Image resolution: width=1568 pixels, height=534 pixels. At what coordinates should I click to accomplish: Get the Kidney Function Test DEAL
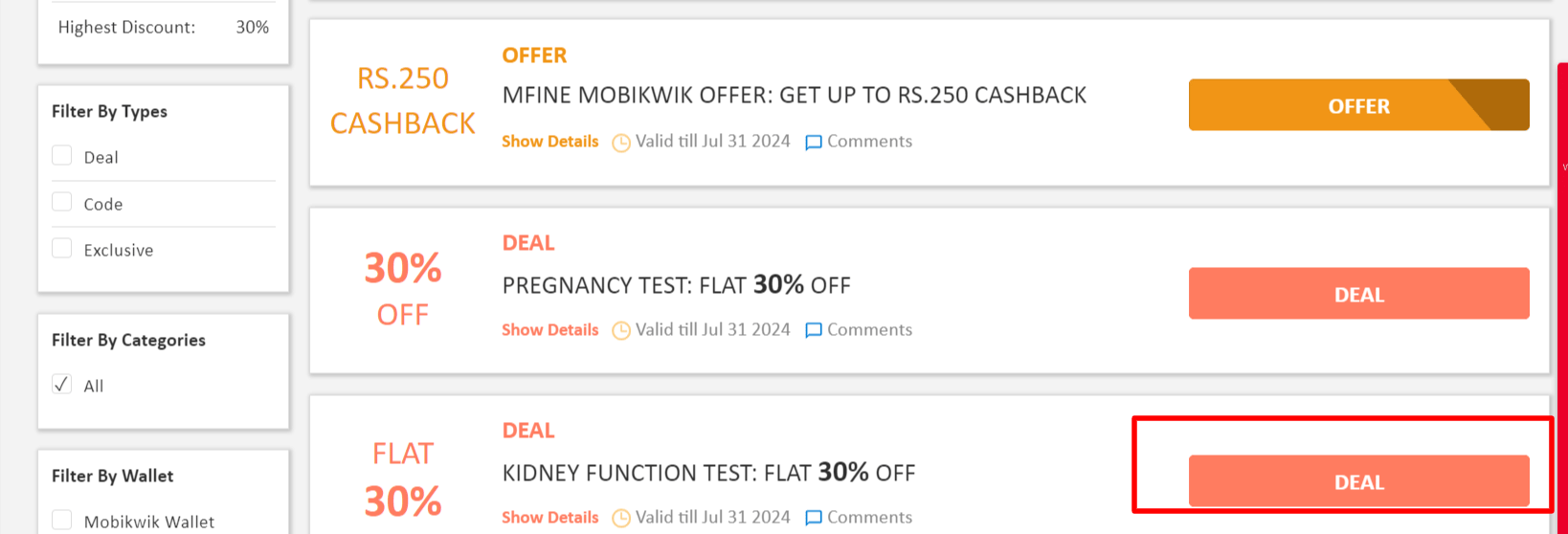point(1358,481)
